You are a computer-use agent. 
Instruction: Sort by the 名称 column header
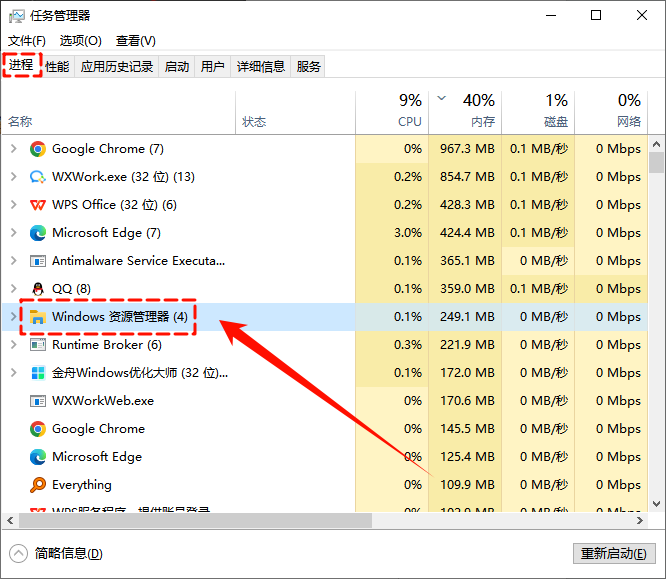(x=119, y=113)
